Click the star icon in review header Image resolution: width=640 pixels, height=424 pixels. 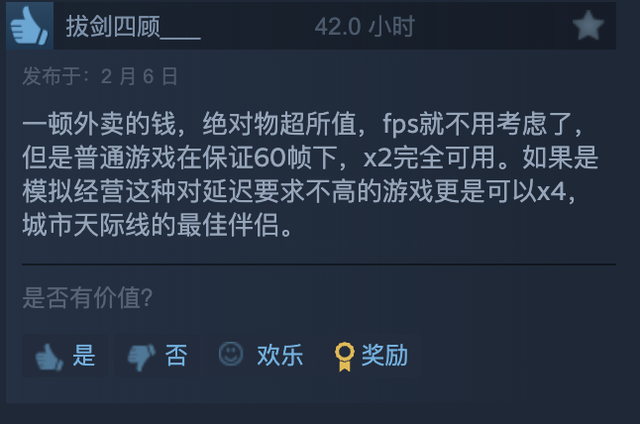[588, 25]
